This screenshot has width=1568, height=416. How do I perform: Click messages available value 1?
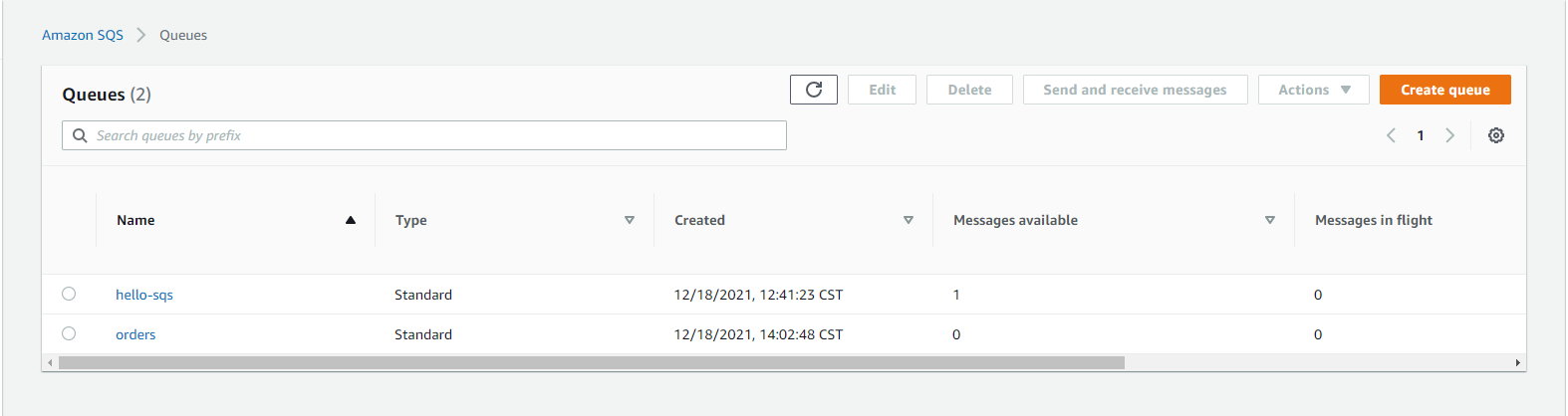pyautogui.click(x=956, y=295)
